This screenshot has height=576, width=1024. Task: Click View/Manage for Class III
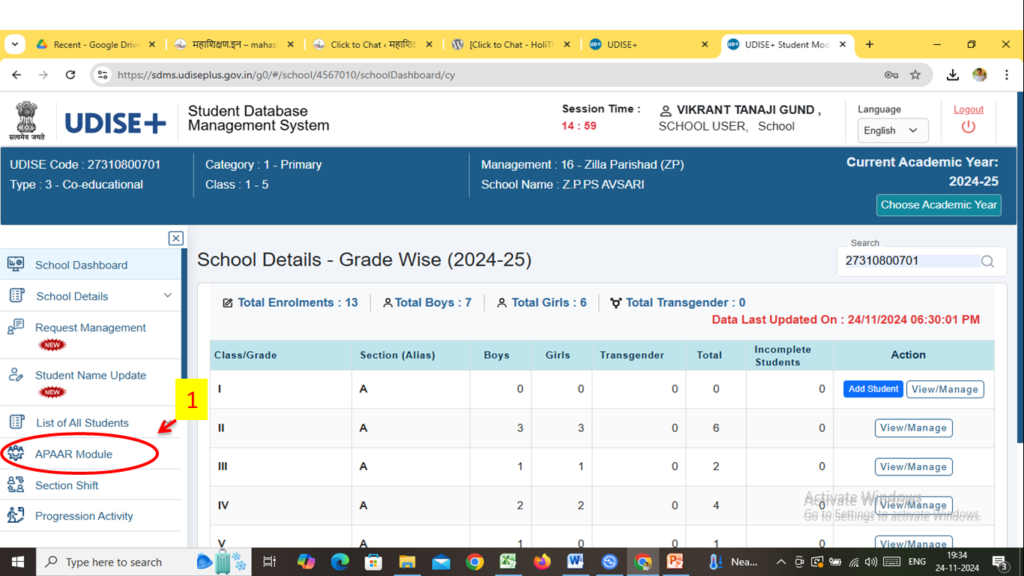click(913, 467)
